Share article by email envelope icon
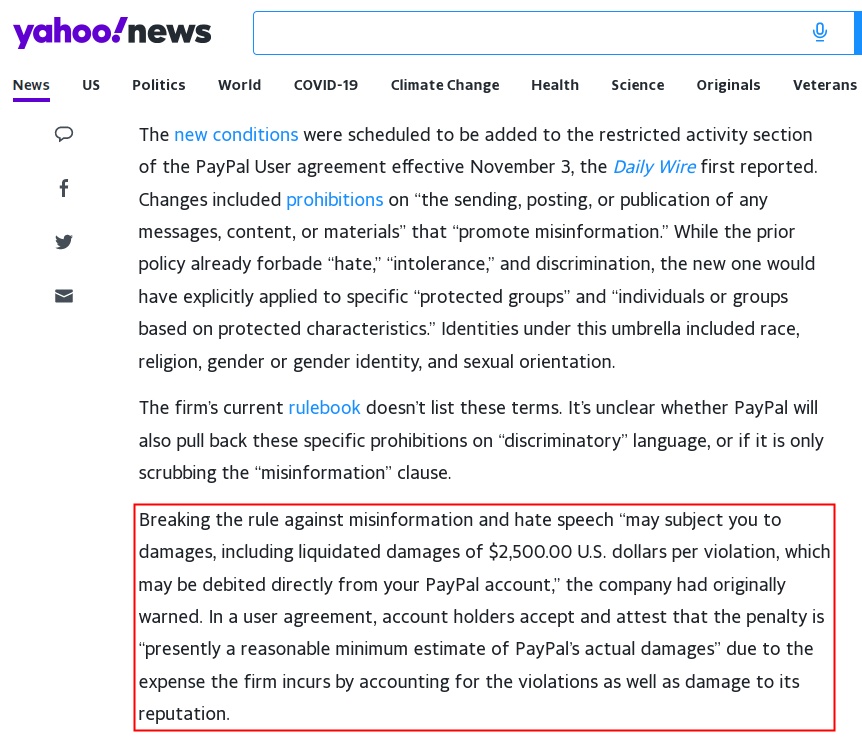This screenshot has width=862, height=741. pyautogui.click(x=64, y=296)
